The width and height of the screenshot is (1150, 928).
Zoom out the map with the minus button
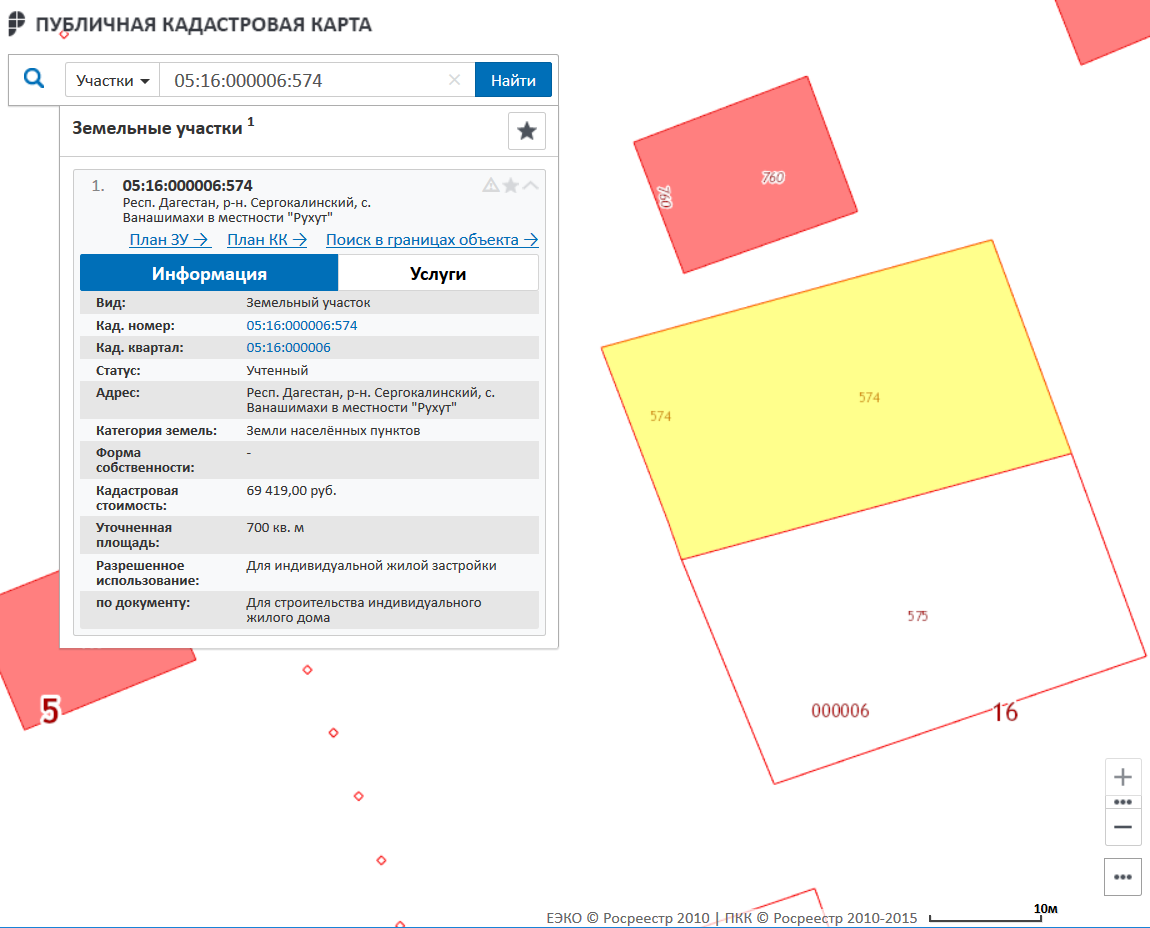tap(1122, 827)
